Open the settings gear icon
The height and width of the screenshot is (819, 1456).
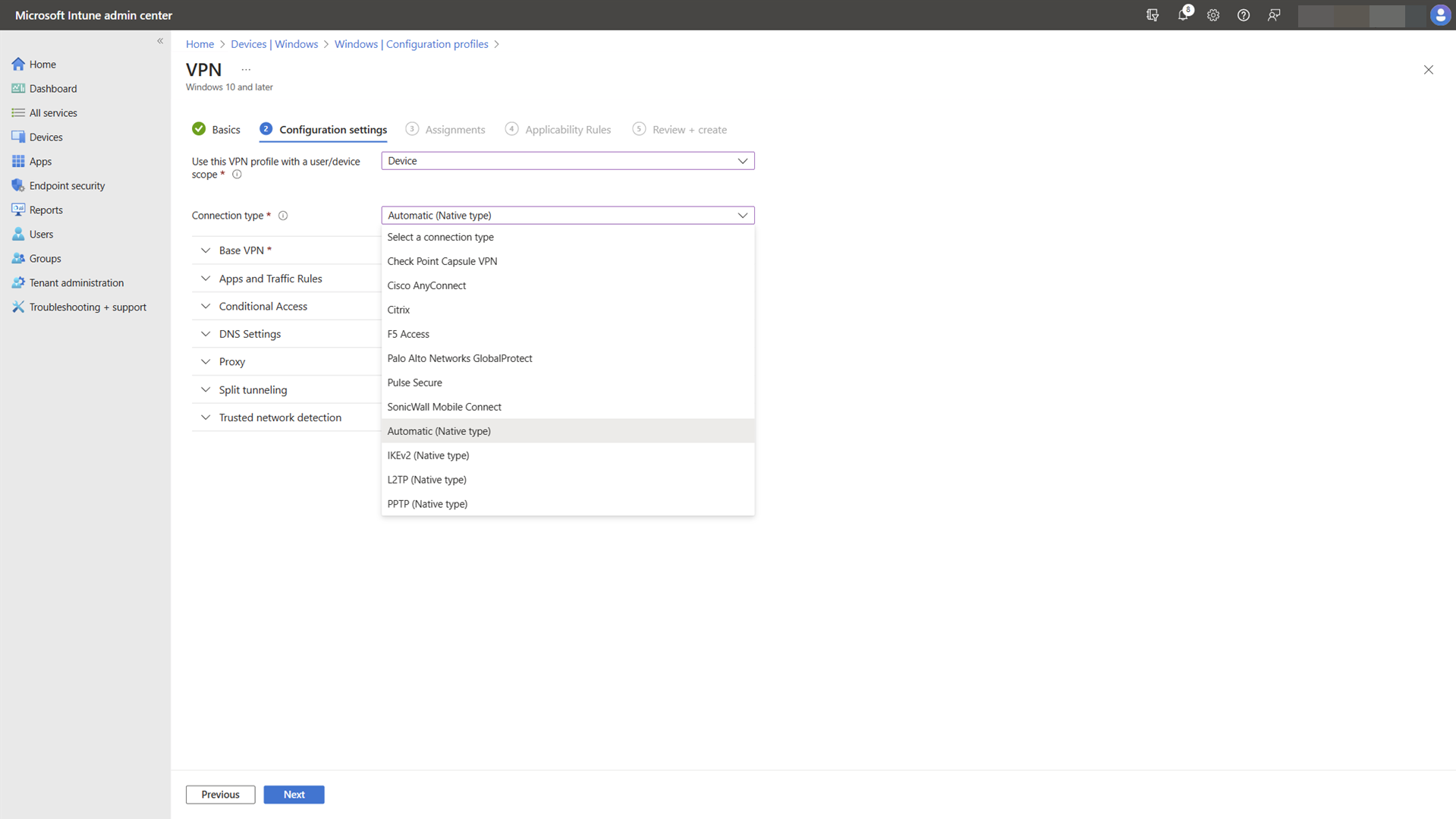tap(1213, 15)
